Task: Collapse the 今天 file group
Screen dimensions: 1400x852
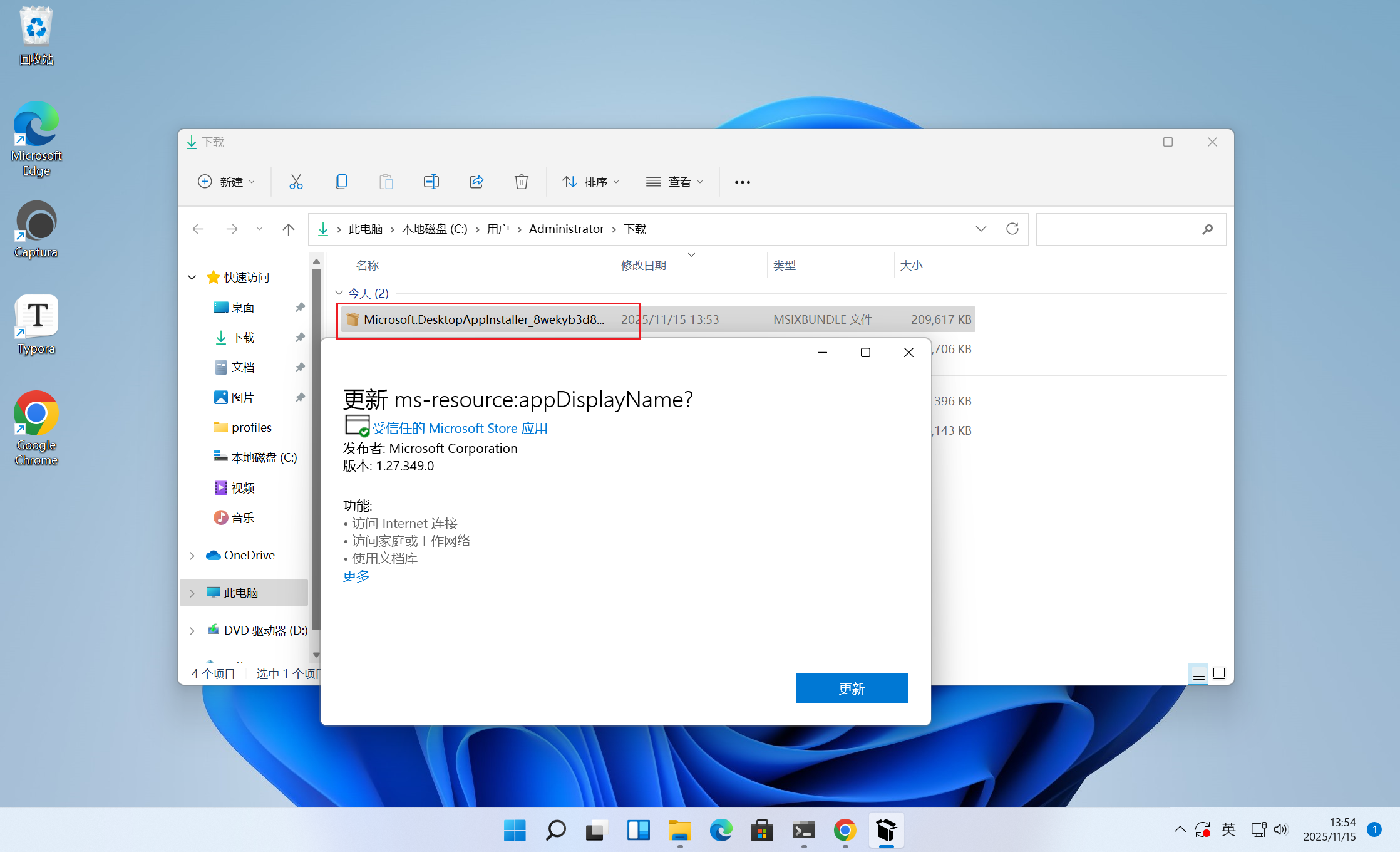Action: 339,293
